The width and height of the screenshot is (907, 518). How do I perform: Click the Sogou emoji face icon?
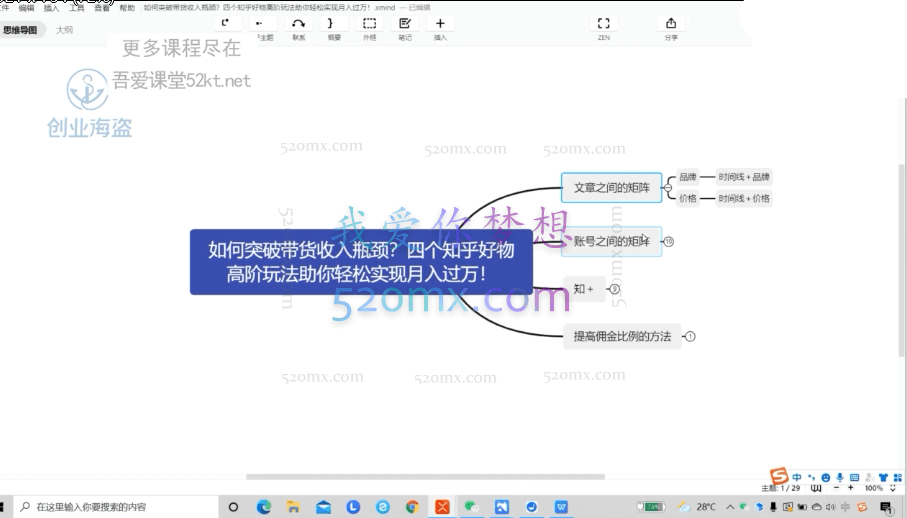click(825, 478)
